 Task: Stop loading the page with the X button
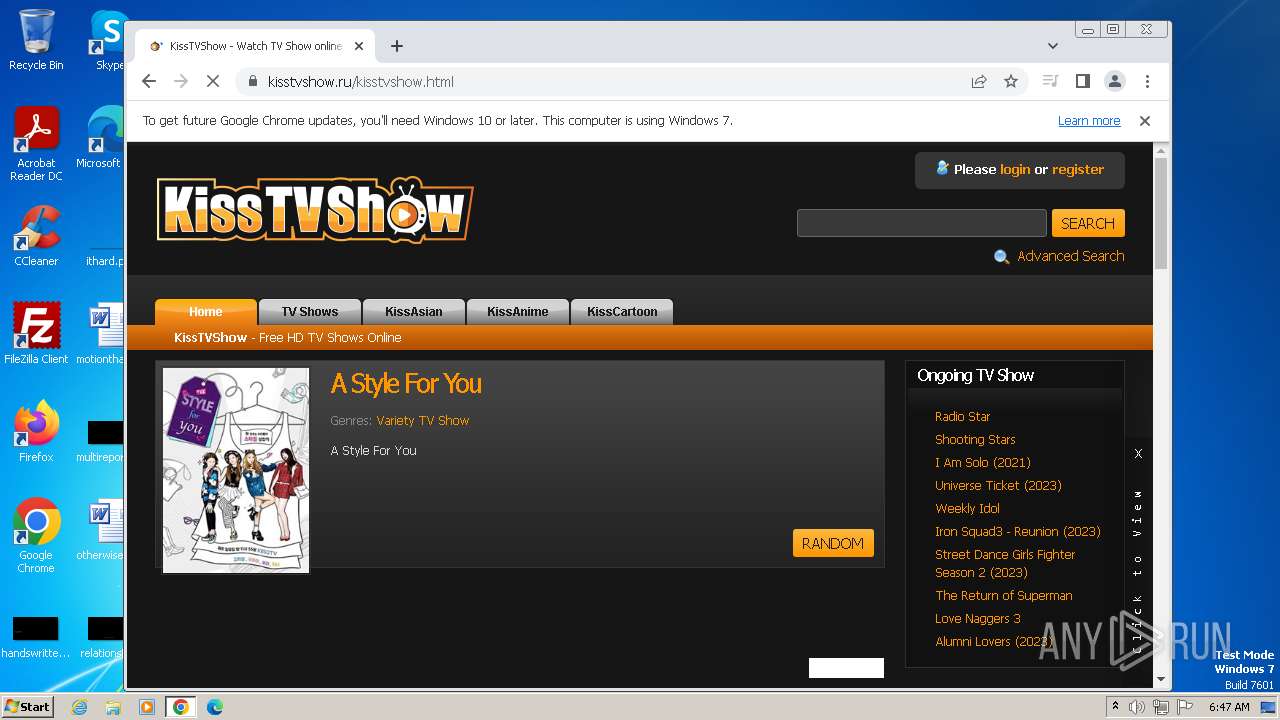click(x=212, y=81)
